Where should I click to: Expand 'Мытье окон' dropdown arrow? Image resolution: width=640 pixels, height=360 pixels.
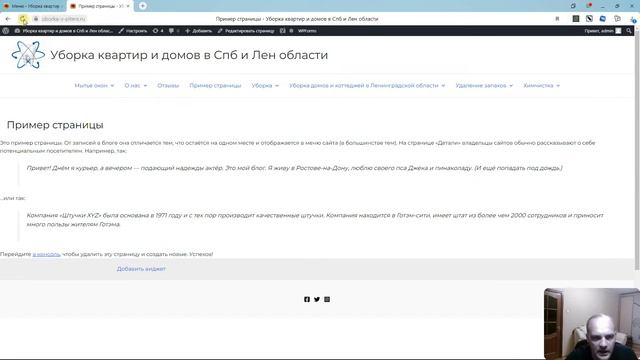[x=112, y=86]
